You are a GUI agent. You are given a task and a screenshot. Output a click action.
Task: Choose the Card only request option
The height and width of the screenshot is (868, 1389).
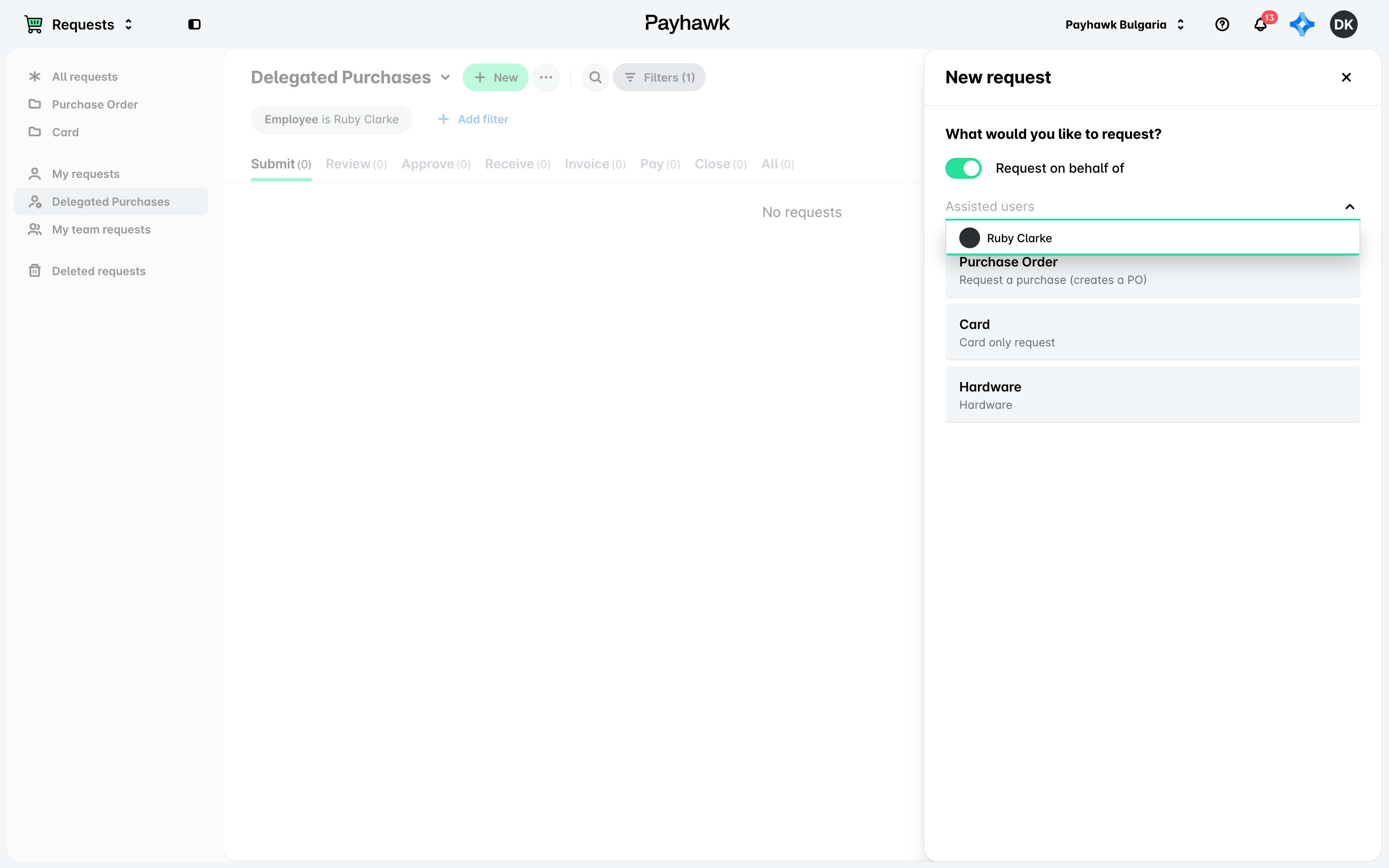tap(1152, 332)
